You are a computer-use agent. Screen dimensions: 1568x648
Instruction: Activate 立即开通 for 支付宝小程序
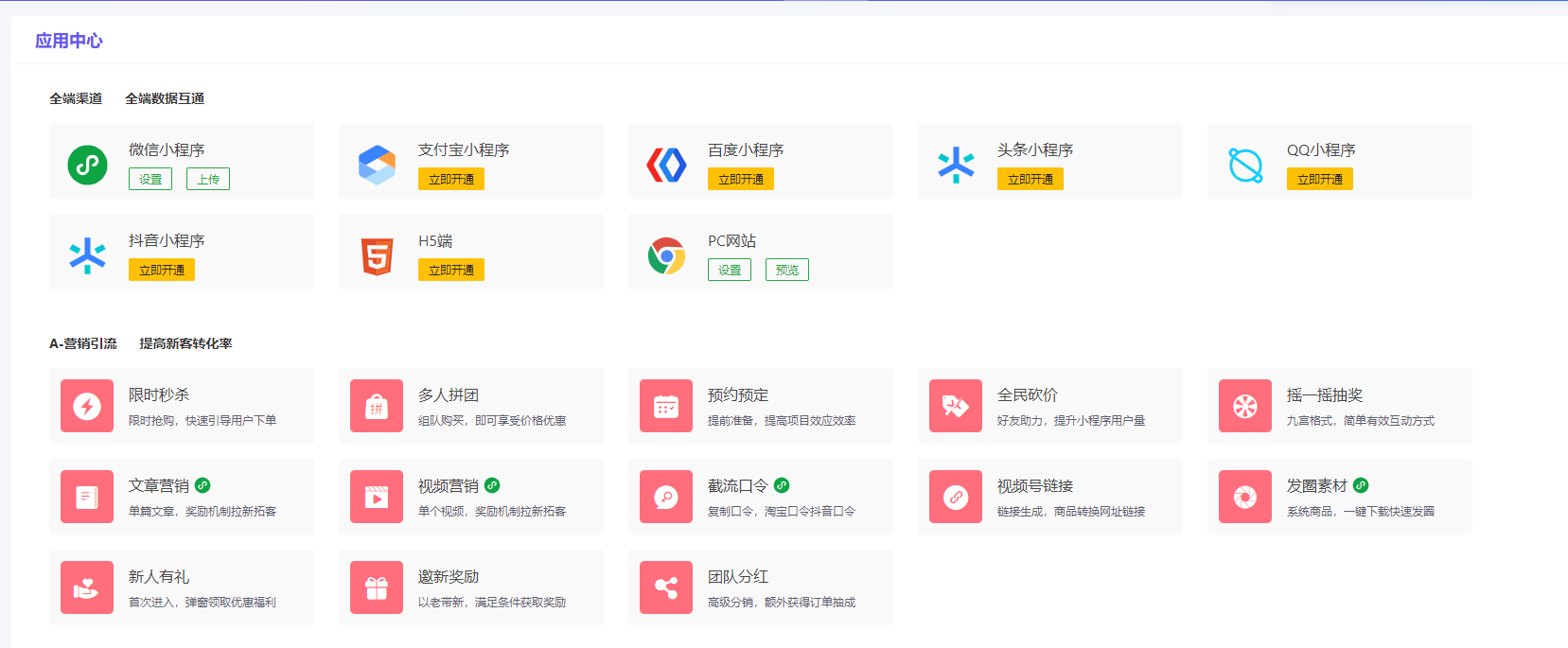[x=451, y=179]
